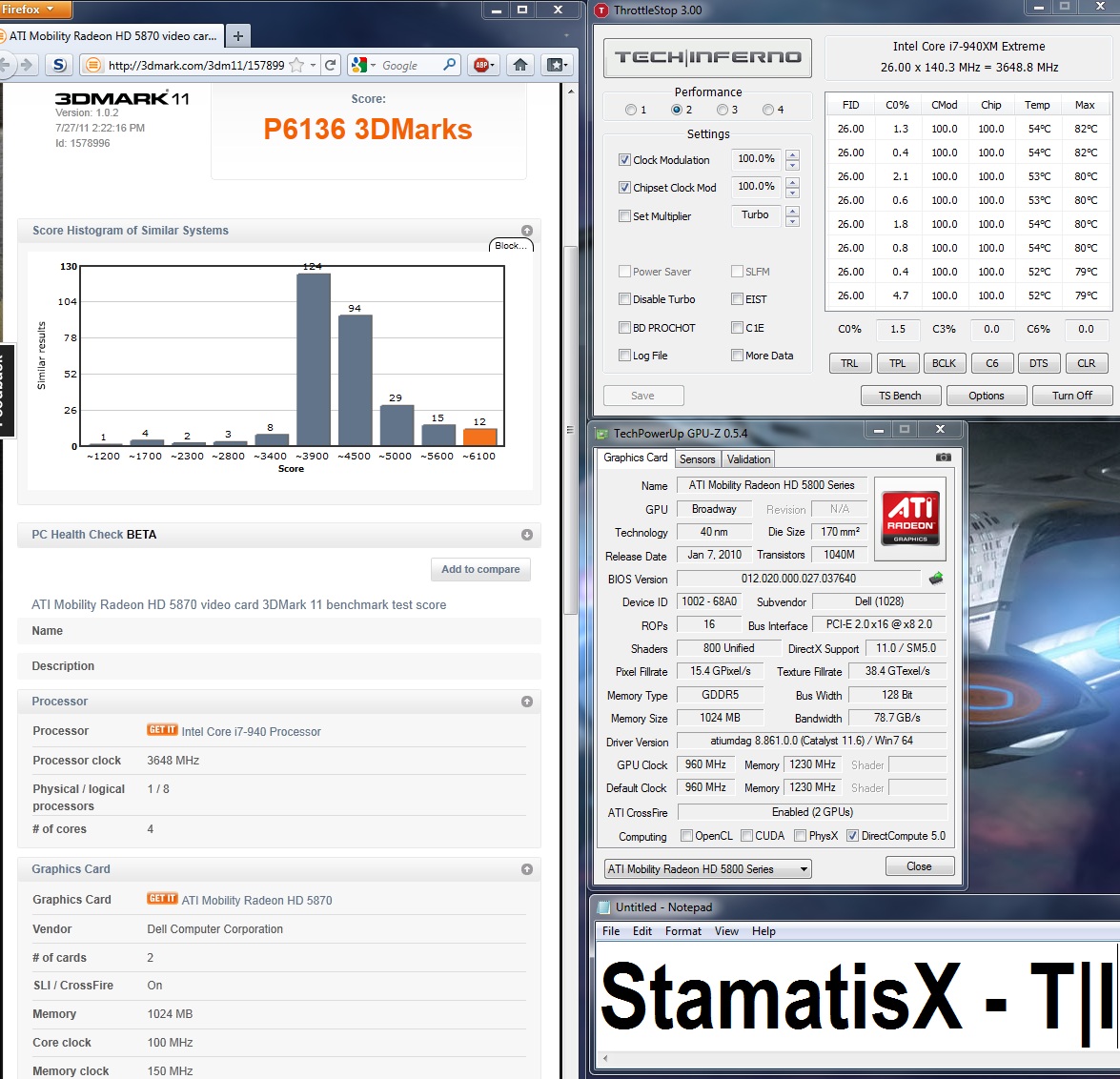Open the Notepad Format menu
Viewport: 1120px width, 1079px height.
coord(682,931)
